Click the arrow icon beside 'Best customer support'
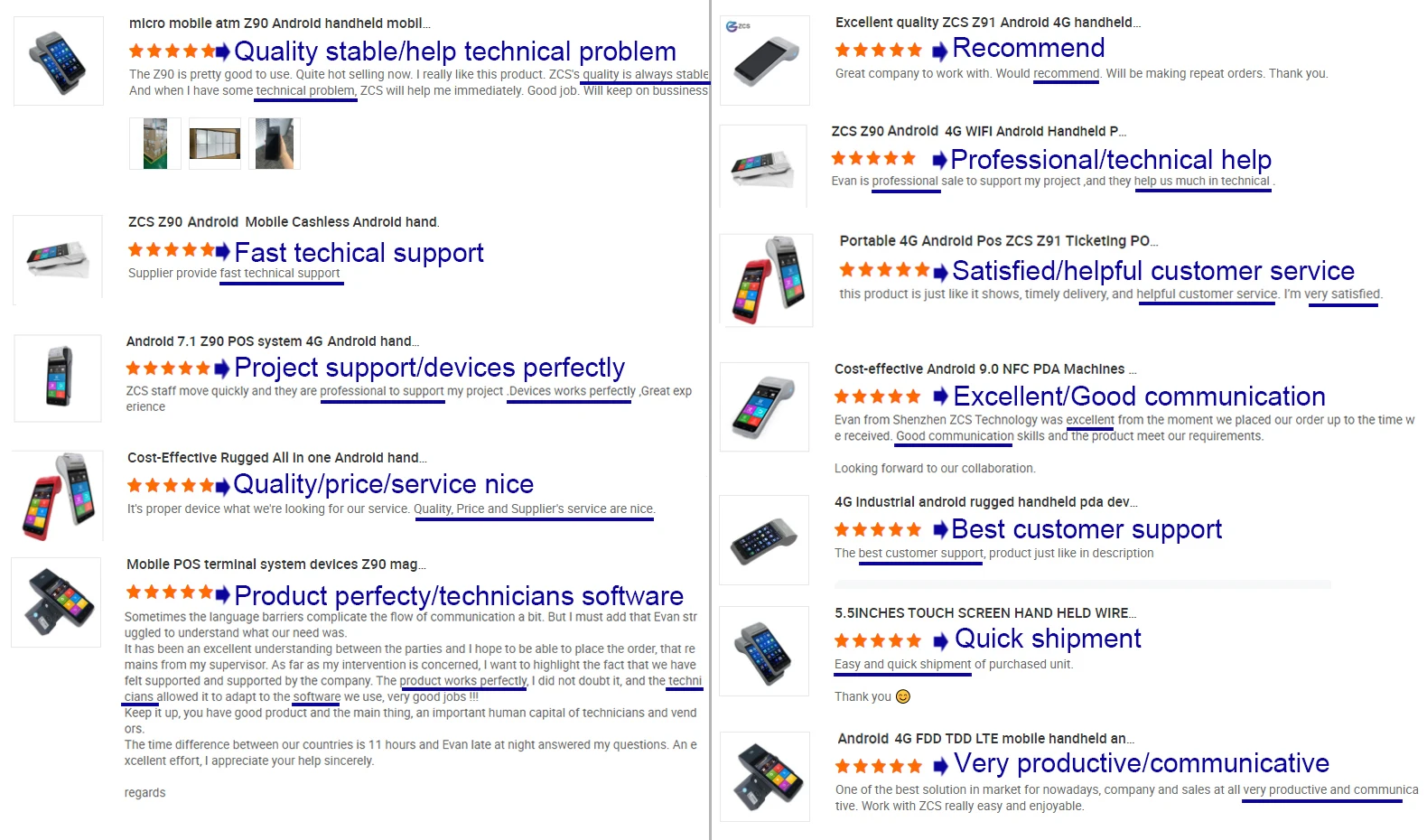 coord(940,530)
